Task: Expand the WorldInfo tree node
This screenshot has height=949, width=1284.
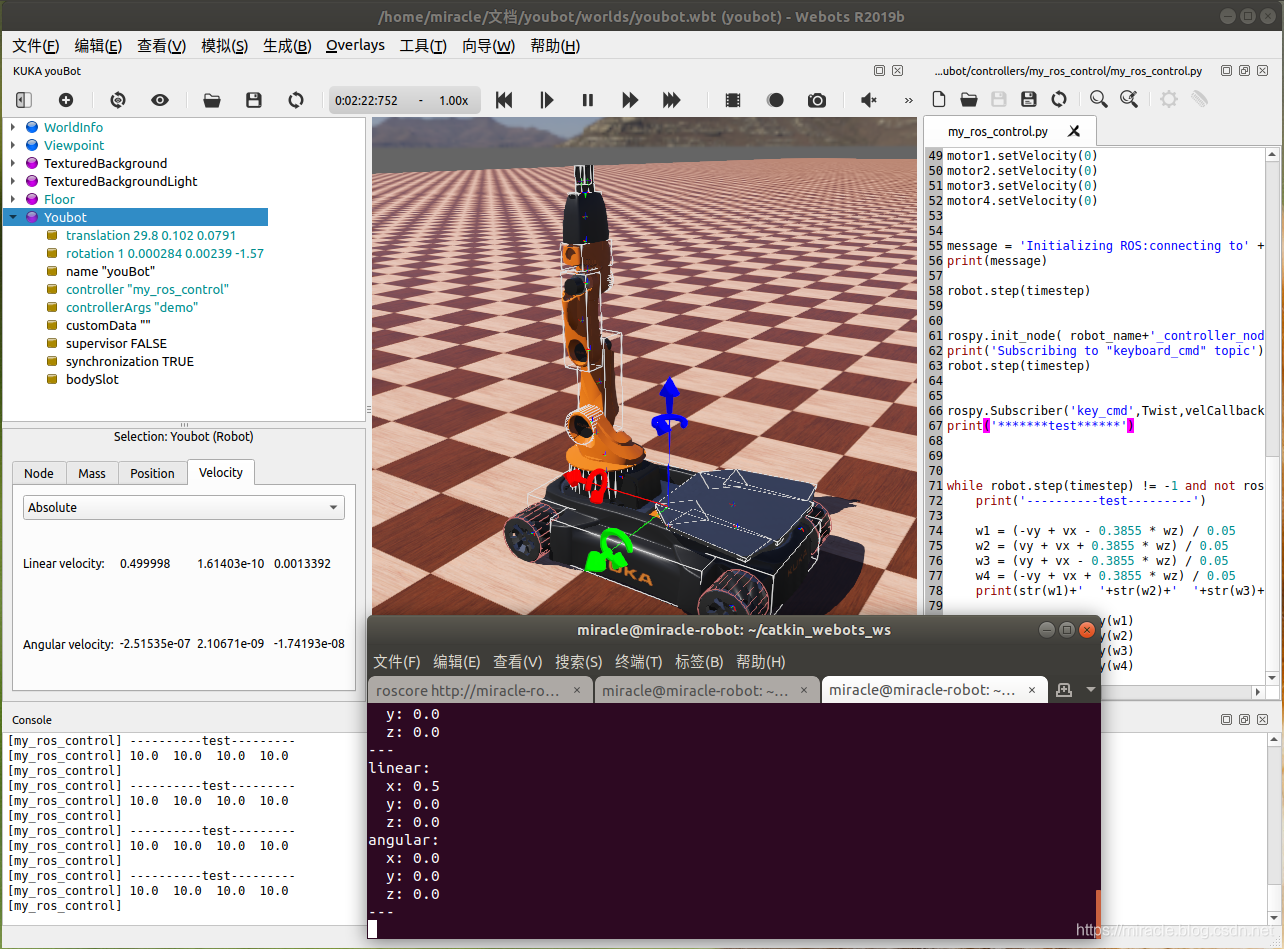Action: coord(13,127)
